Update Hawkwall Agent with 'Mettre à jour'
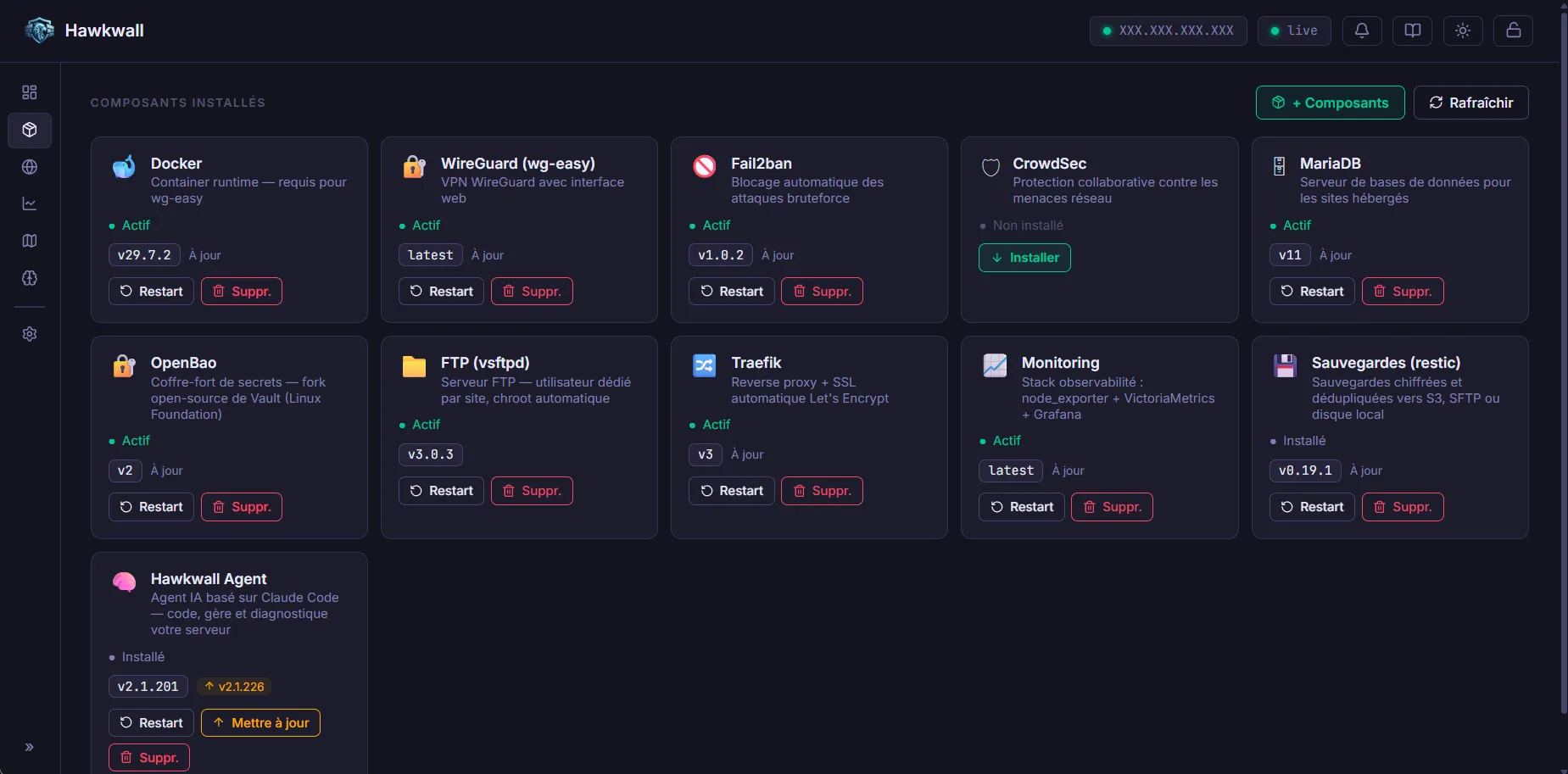Screen dimensions: 1568x774 [x=260, y=723]
